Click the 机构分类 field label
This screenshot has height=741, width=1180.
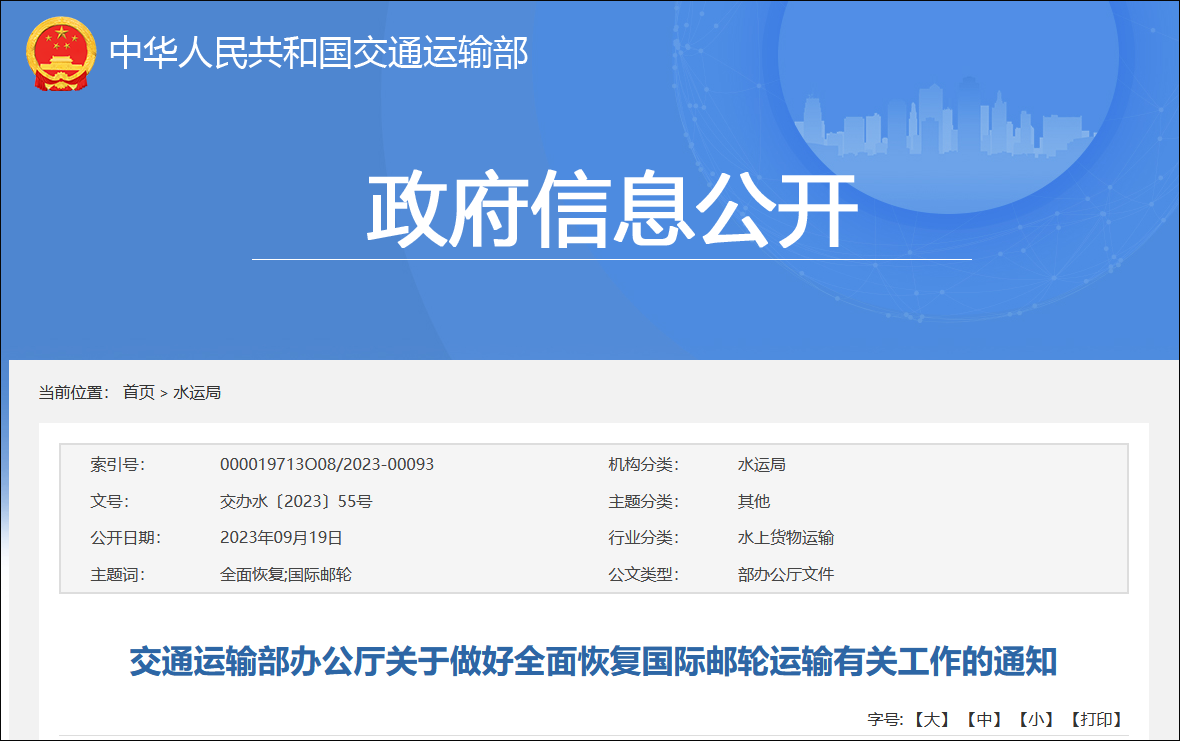[643, 465]
